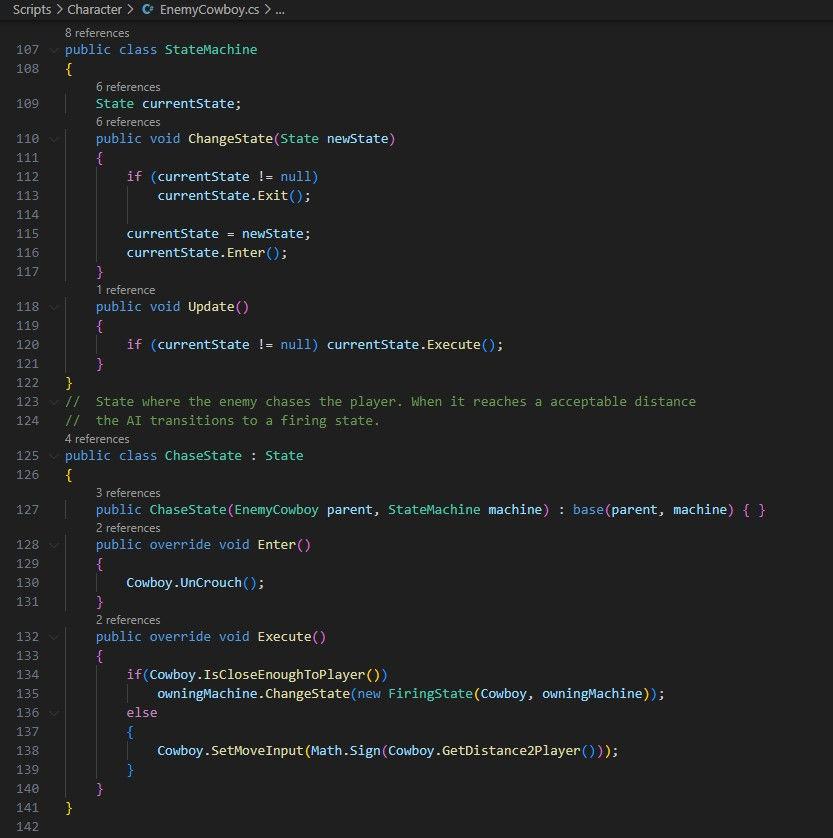Collapse the ChaseState class at line 125

click(54, 456)
